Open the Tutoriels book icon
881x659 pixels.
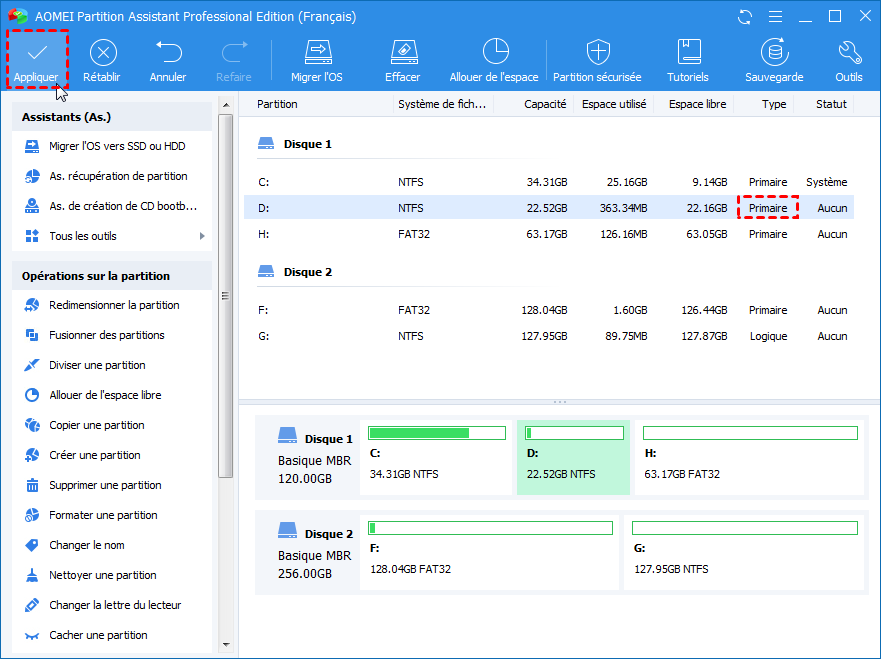688,58
